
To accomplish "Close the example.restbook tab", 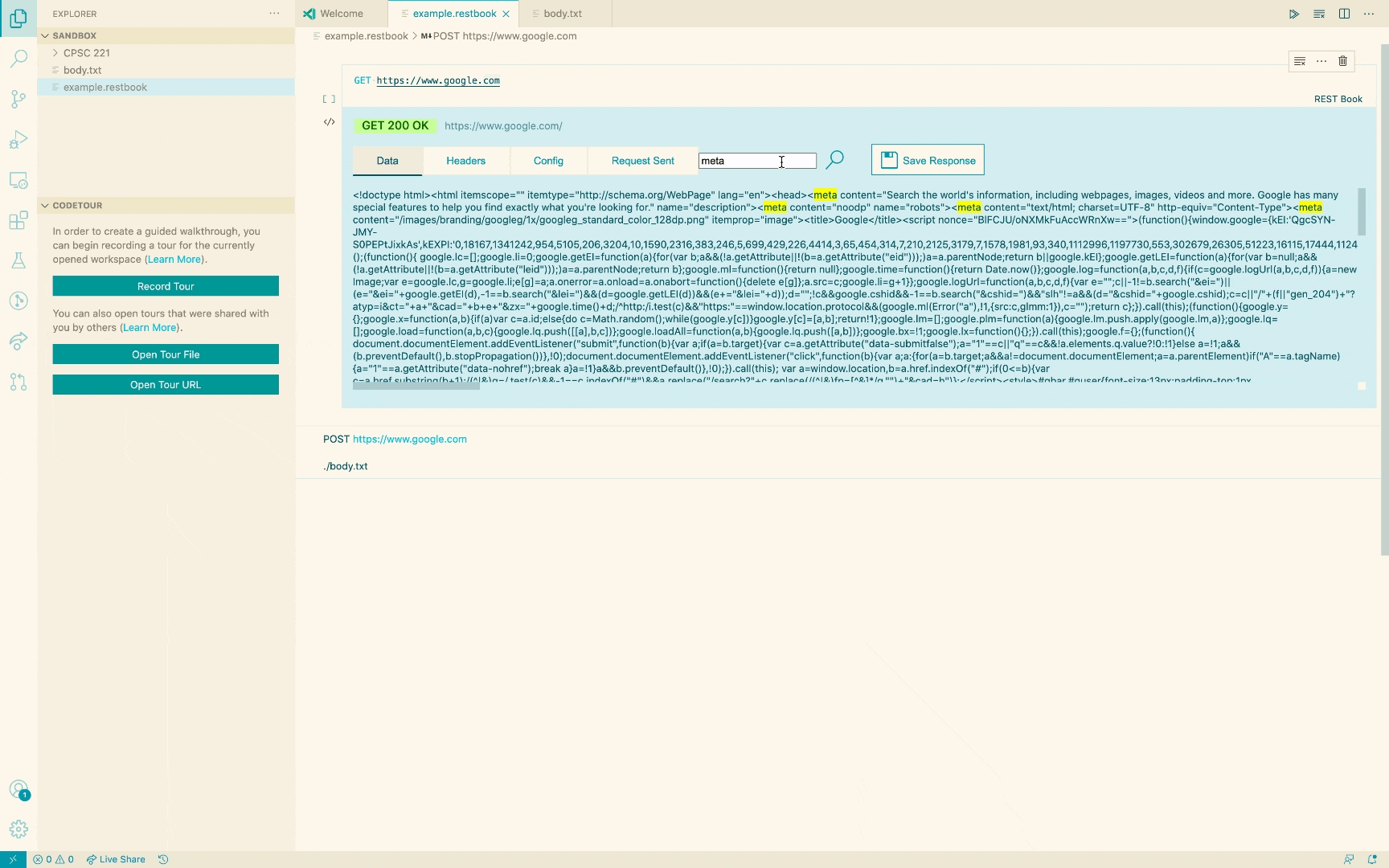I will [x=506, y=14].
